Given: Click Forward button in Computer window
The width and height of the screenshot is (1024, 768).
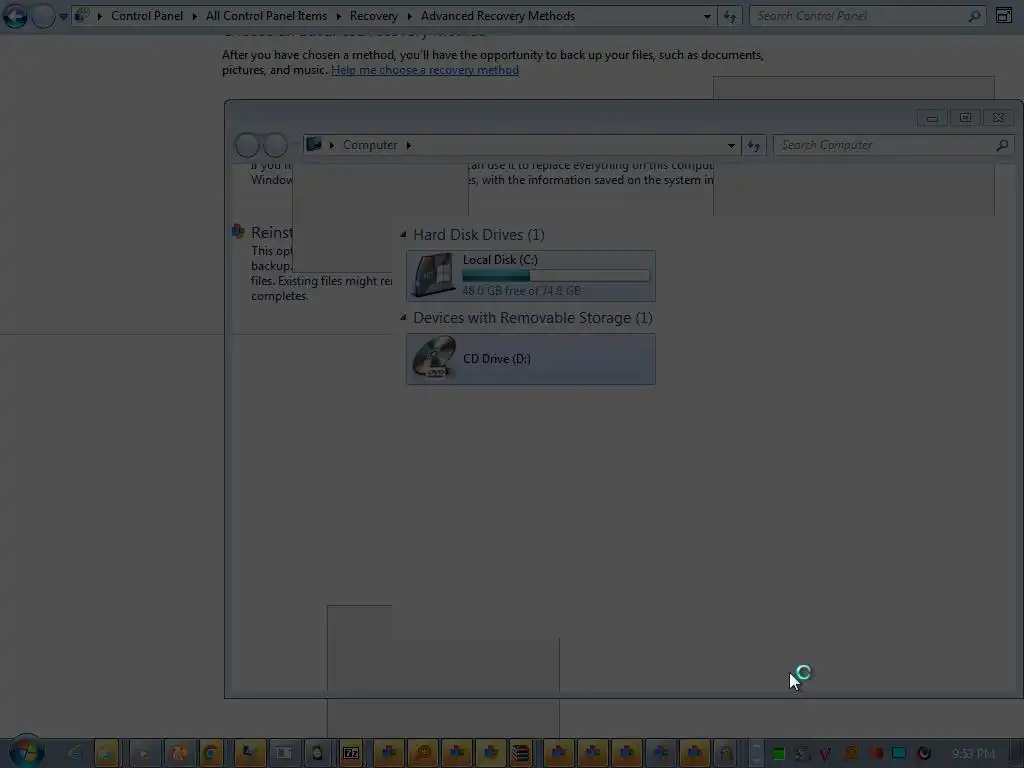Looking at the screenshot, I should [275, 145].
